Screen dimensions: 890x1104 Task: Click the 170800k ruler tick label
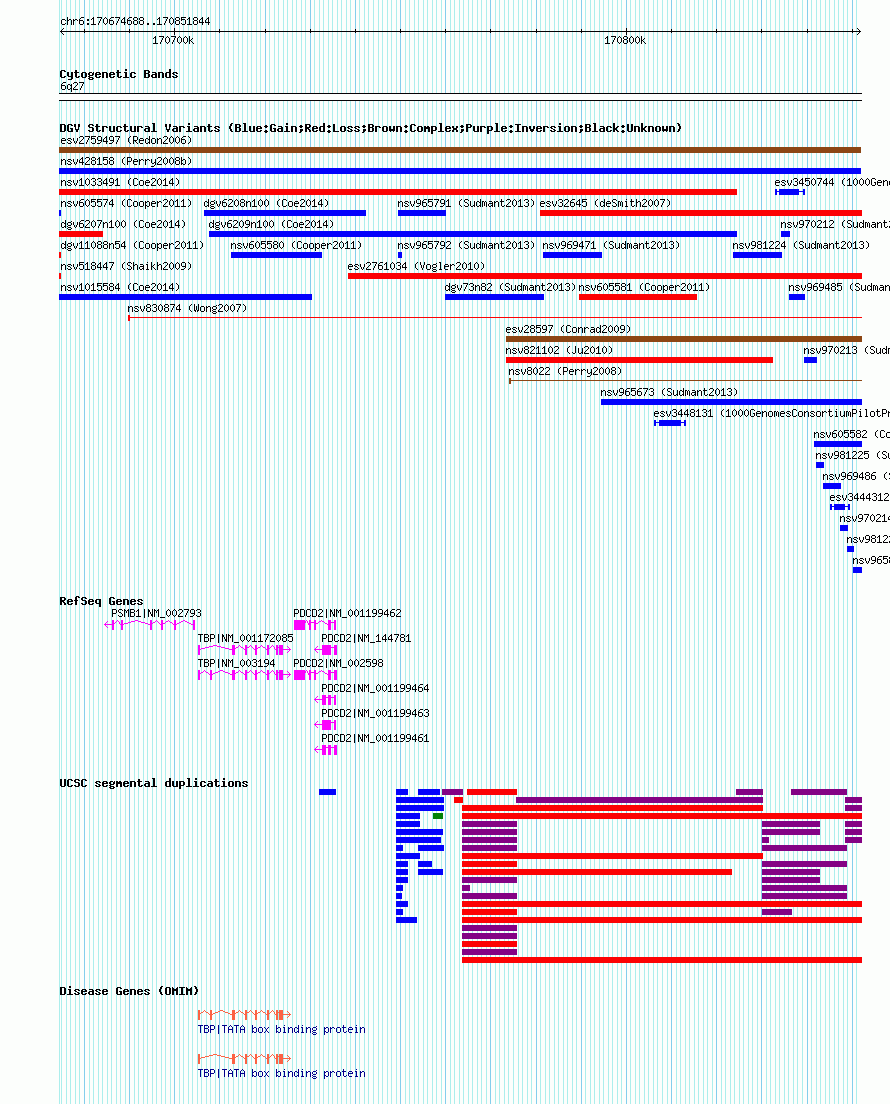pyautogui.click(x=625, y=41)
